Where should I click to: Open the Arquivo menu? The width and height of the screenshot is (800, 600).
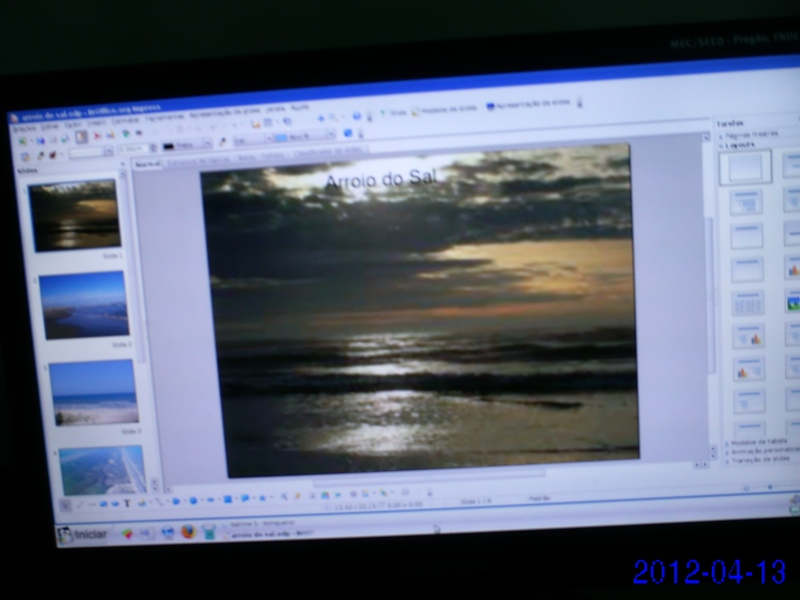point(24,128)
